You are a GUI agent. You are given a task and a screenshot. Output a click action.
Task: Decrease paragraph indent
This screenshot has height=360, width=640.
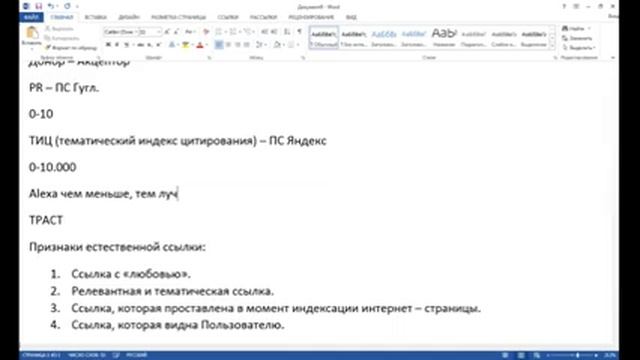[264, 32]
